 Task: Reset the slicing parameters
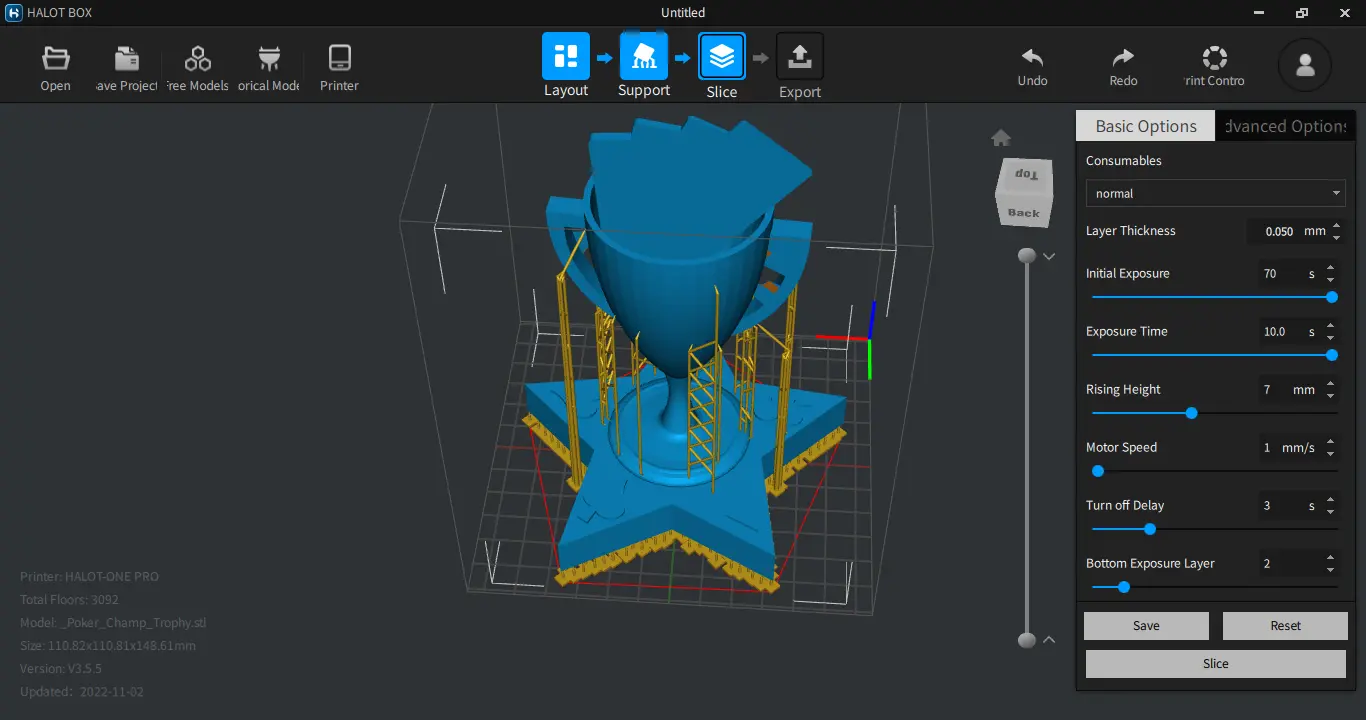1285,626
